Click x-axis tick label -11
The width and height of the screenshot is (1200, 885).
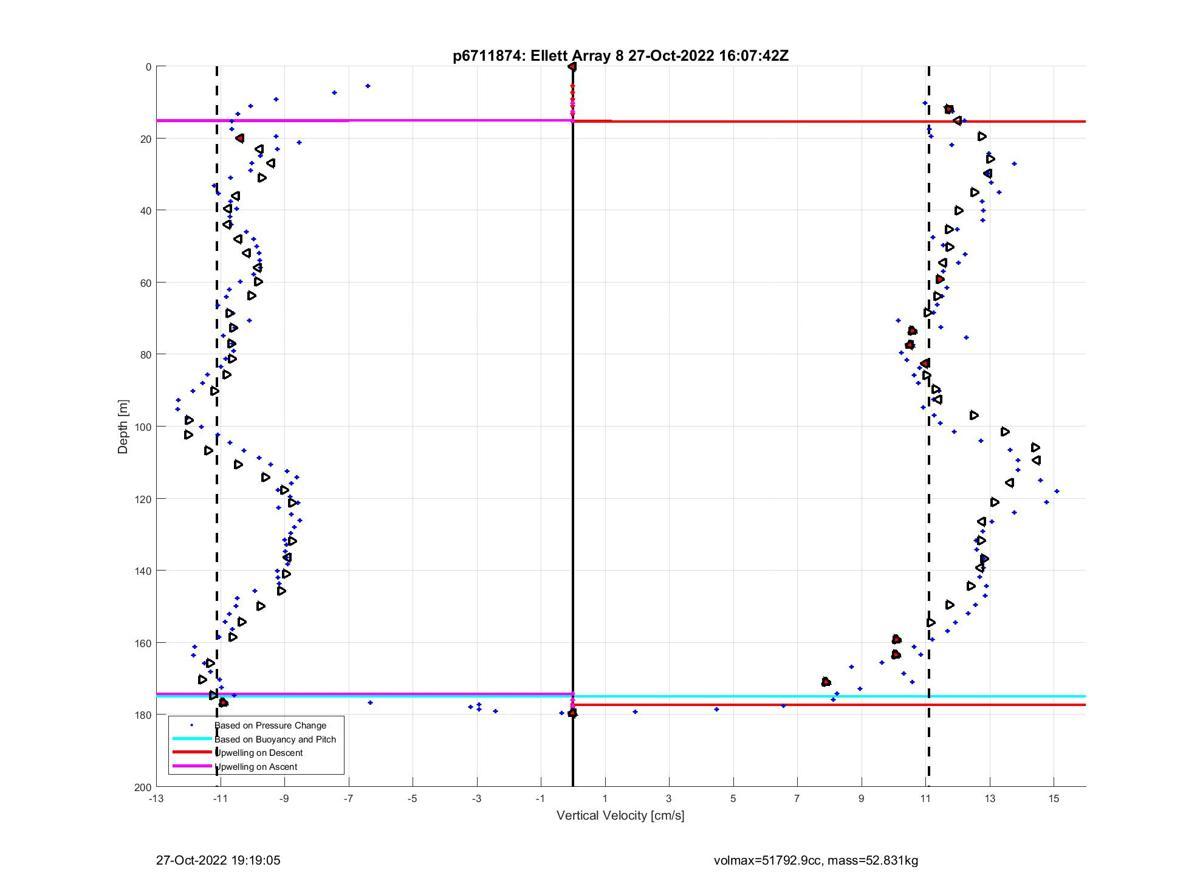[x=220, y=798]
